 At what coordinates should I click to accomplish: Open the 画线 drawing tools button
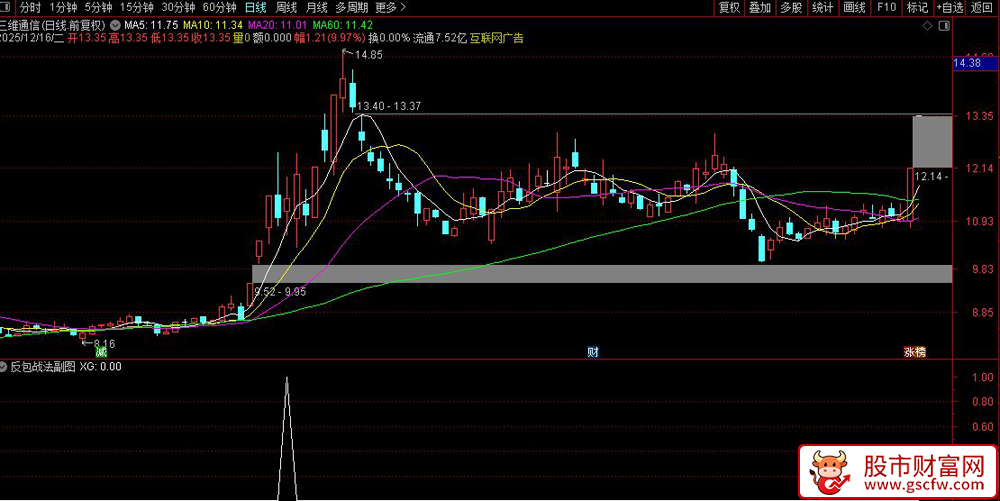pos(854,8)
